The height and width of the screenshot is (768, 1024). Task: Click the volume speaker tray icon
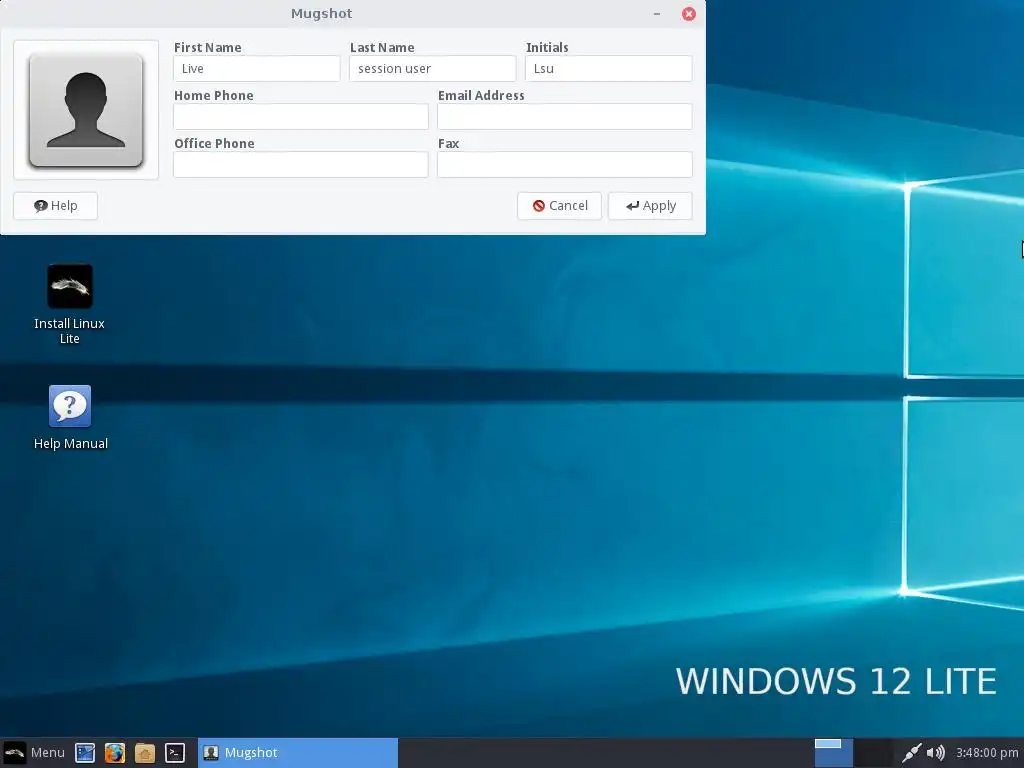tap(935, 753)
